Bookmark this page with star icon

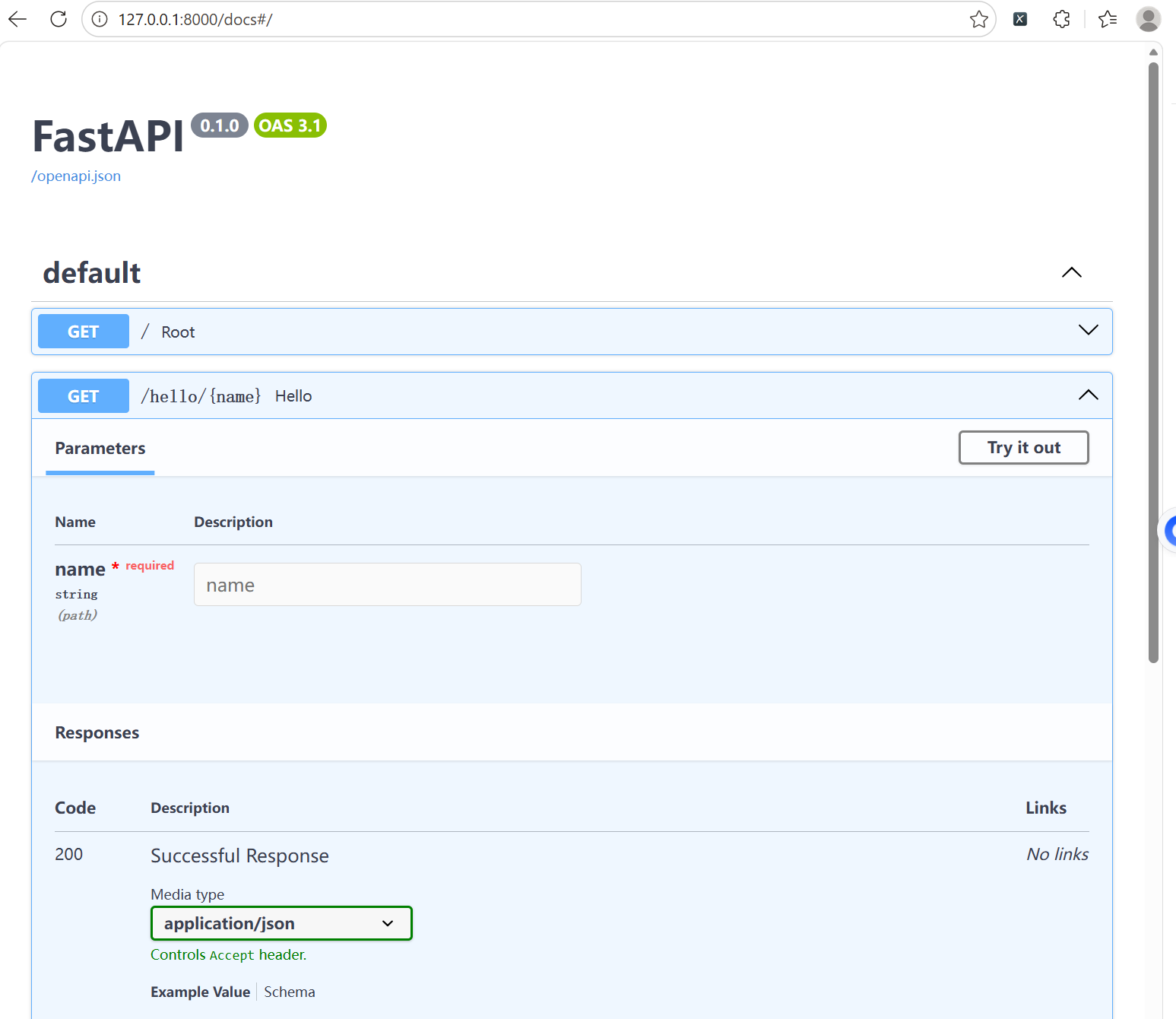pyautogui.click(x=979, y=19)
